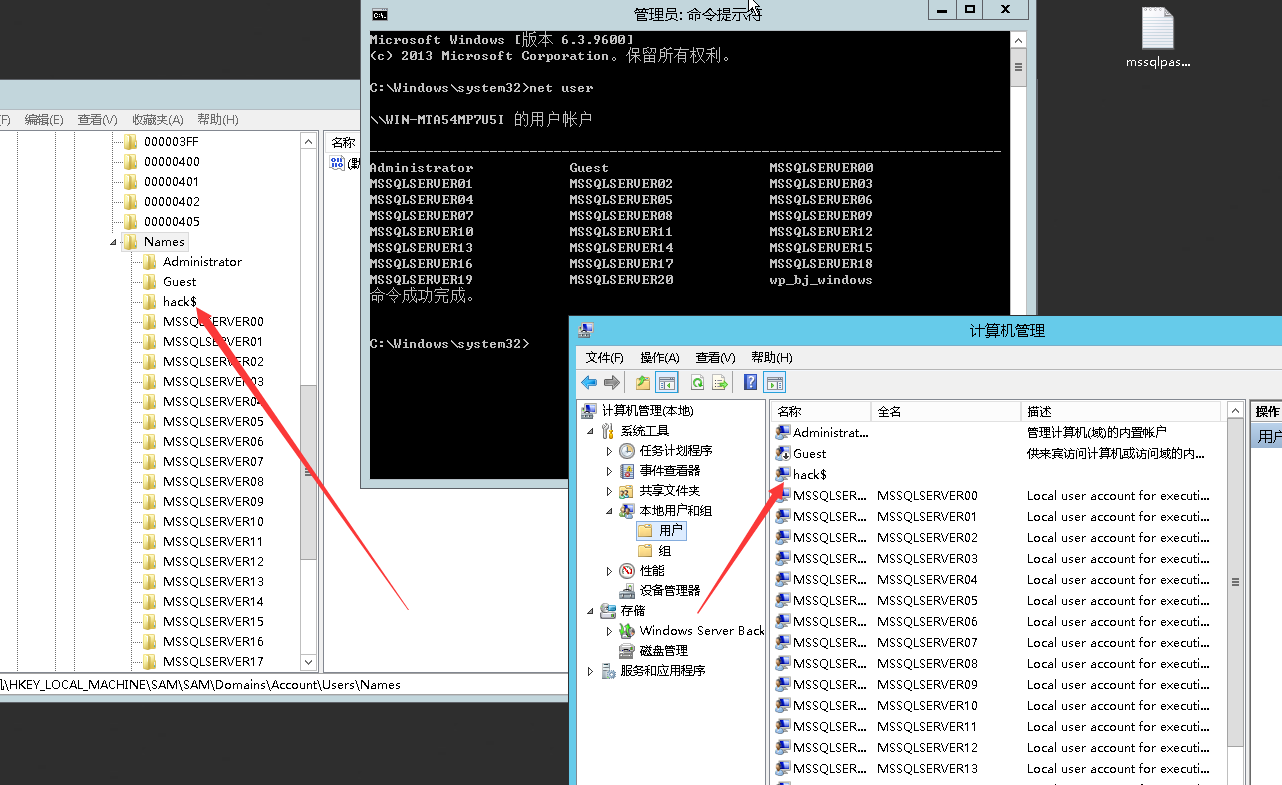Click the Guest user account icon in list
This screenshot has height=785, width=1282.
783,453
